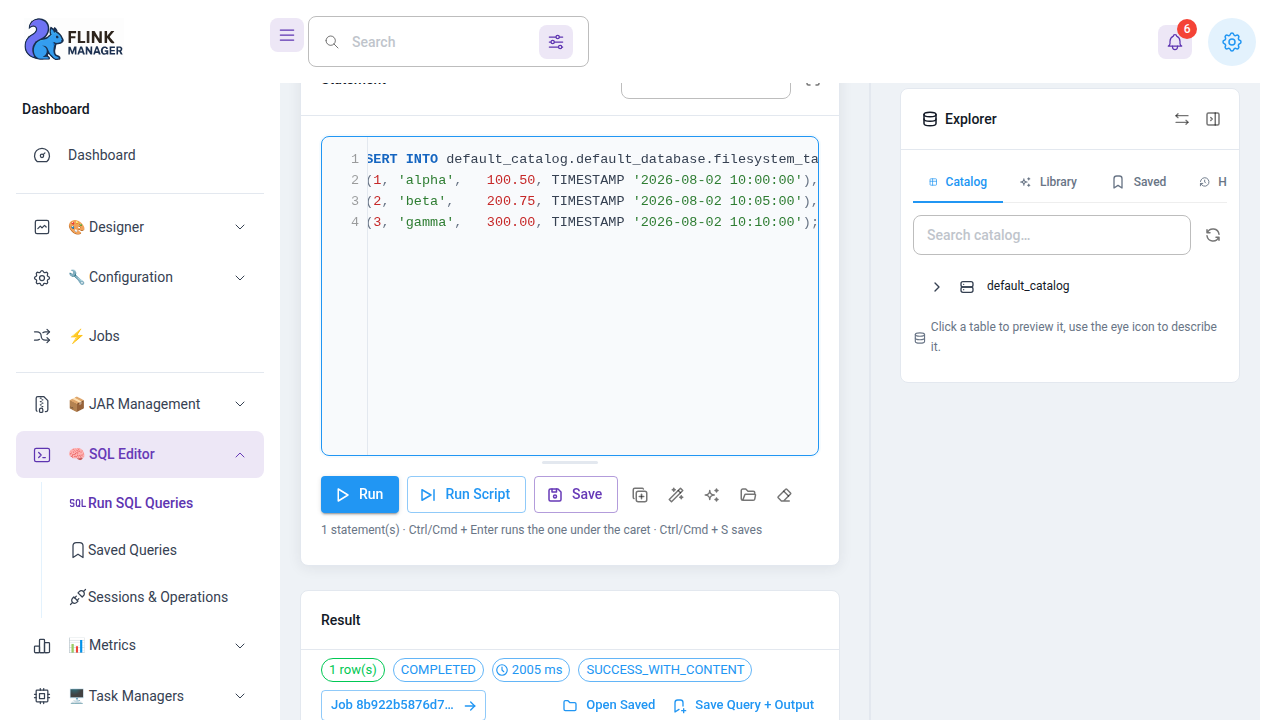Click the resize handle below the editor
The image size is (1280, 720).
click(x=570, y=462)
